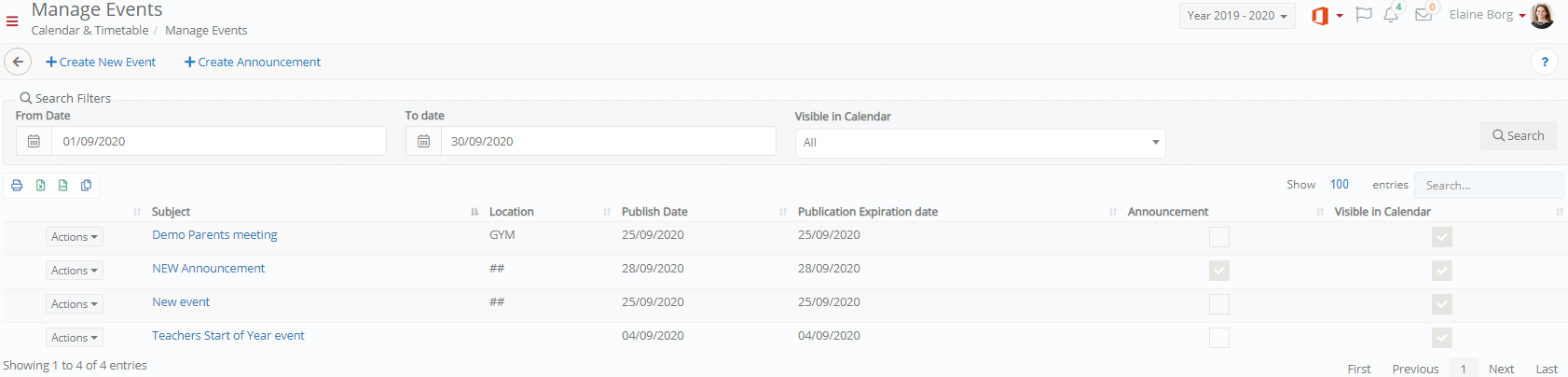Click the back arrow button

18,62
